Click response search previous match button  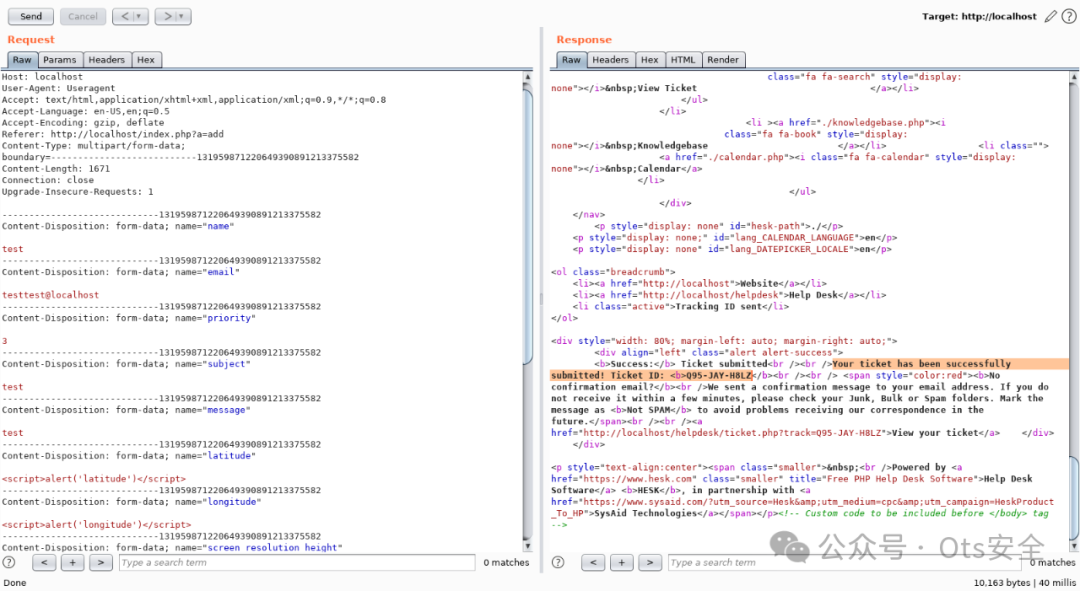click(x=593, y=562)
